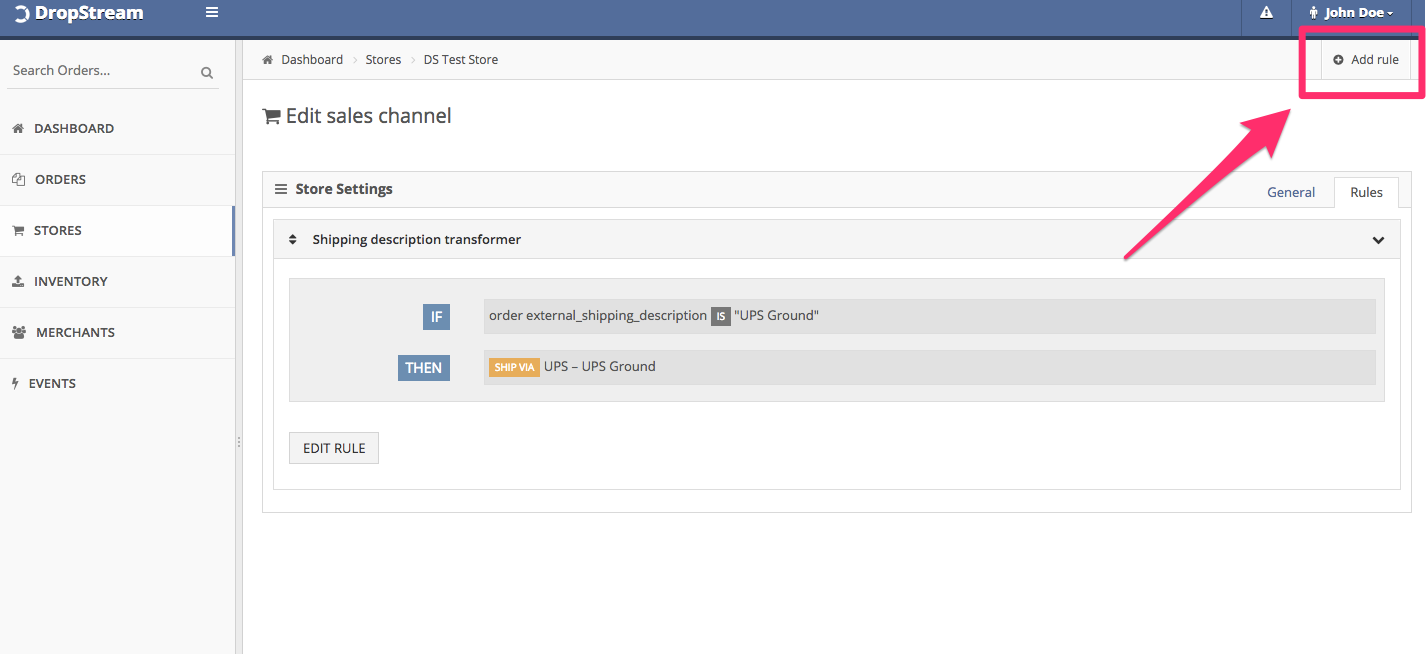Image resolution: width=1426 pixels, height=654 pixels.
Task: Click the Add rule button
Action: pos(1366,60)
